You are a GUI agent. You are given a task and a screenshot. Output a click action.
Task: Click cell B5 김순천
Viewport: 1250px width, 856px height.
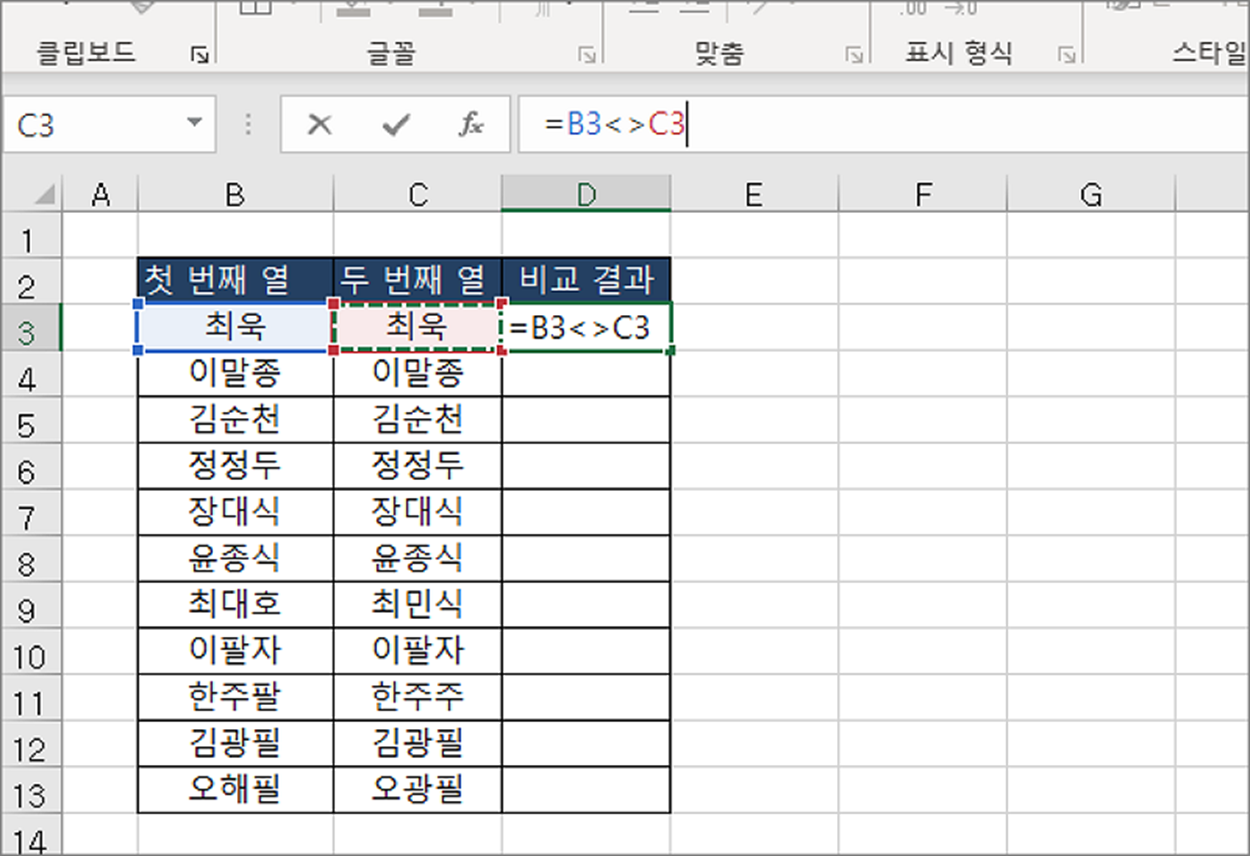tap(235, 420)
